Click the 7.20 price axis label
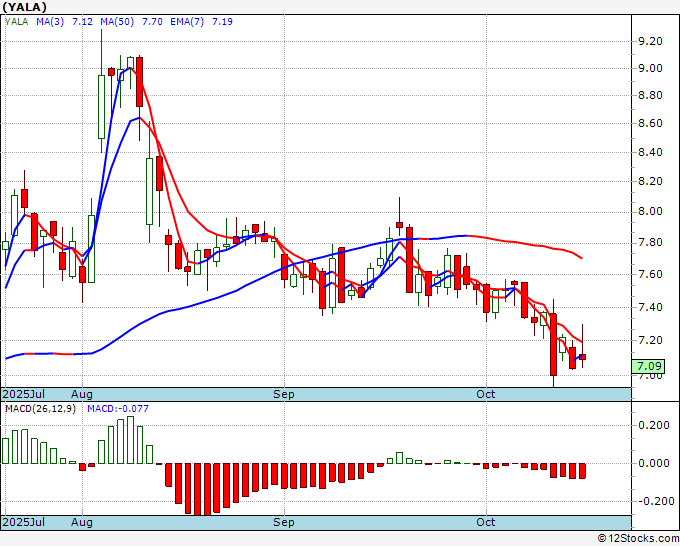Screen dimensions: 680x546 pos(650,340)
